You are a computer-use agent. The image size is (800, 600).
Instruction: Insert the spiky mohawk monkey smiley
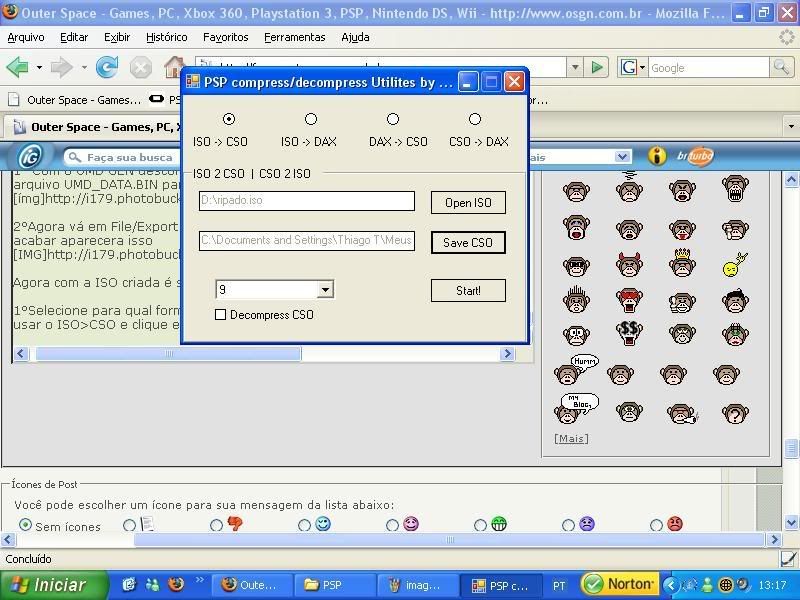[576, 299]
